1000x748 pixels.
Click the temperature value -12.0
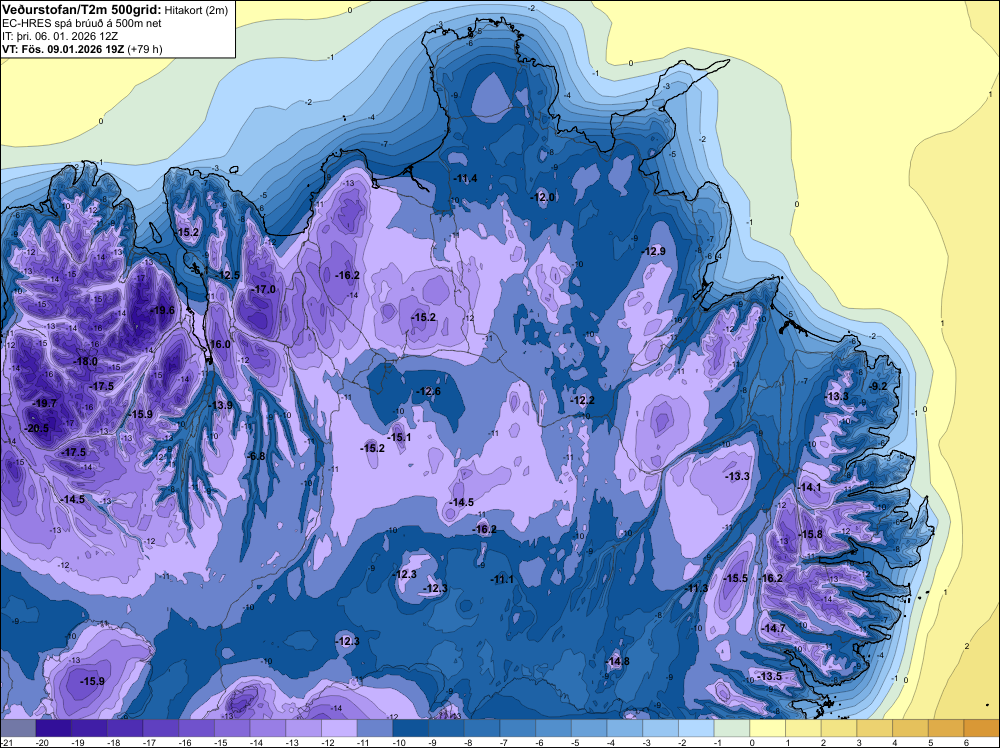(x=543, y=198)
